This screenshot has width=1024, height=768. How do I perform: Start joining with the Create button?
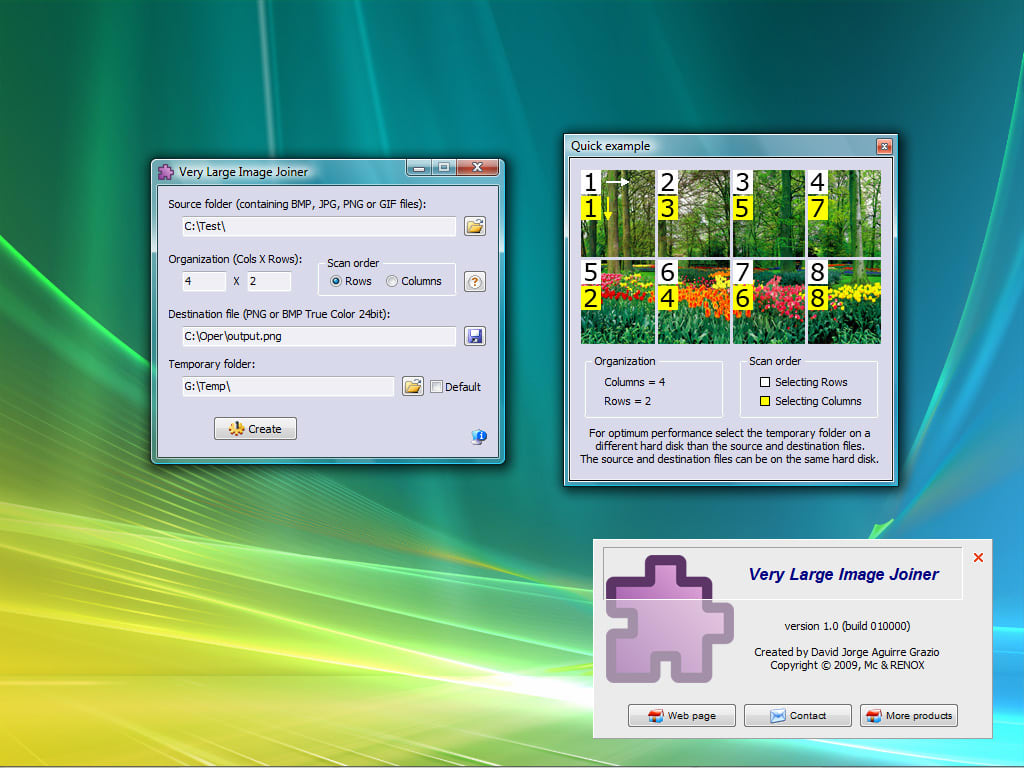click(x=255, y=428)
